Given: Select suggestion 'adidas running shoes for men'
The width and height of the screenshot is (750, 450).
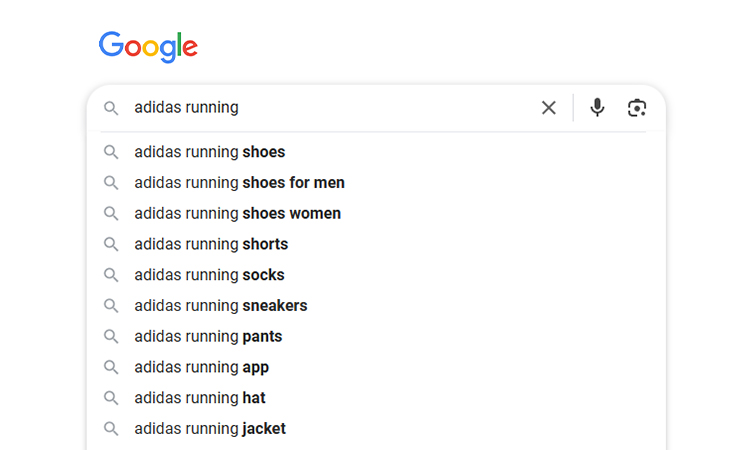Looking at the screenshot, I should (376, 183).
